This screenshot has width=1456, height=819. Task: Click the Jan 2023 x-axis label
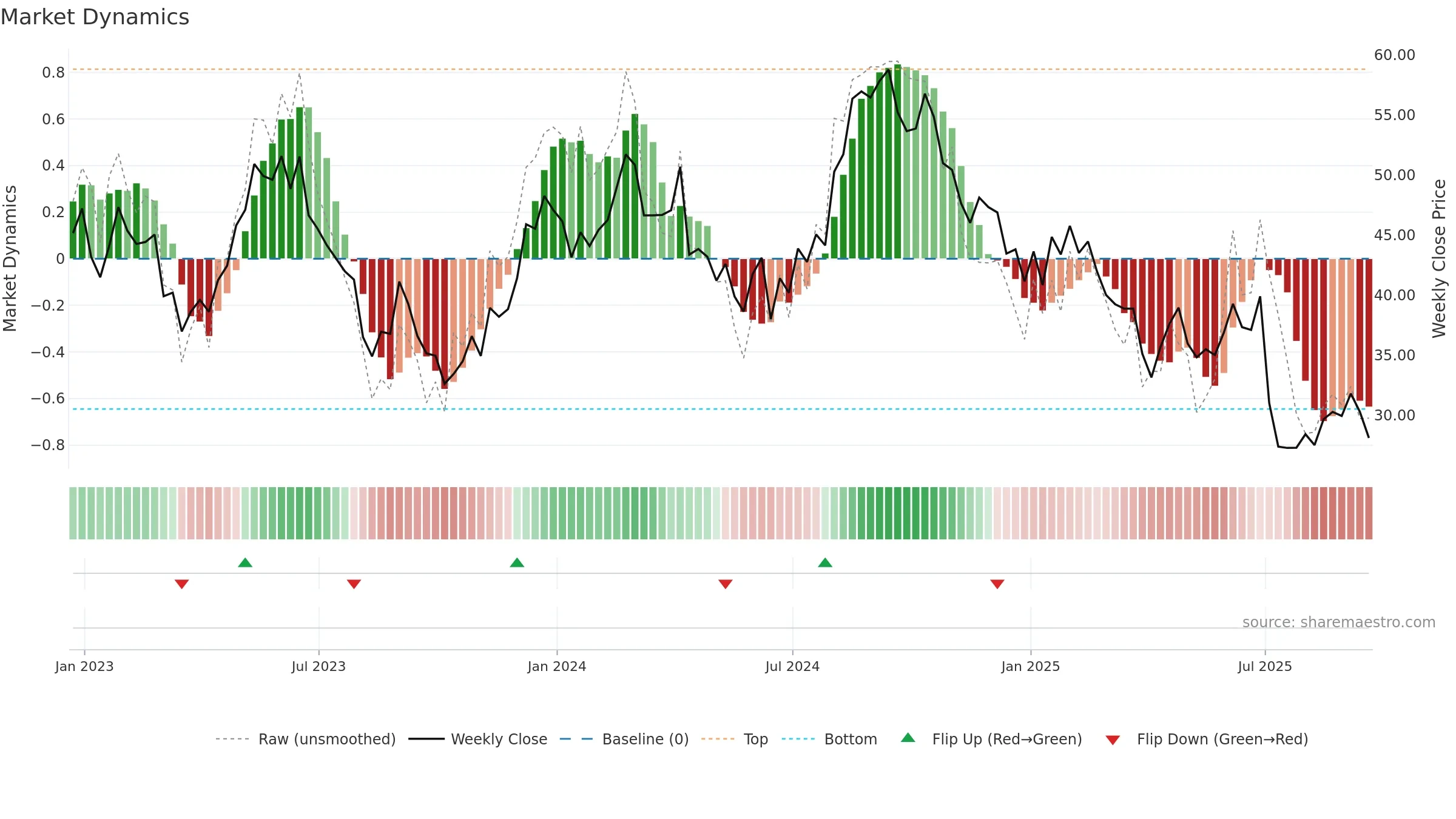click(84, 666)
